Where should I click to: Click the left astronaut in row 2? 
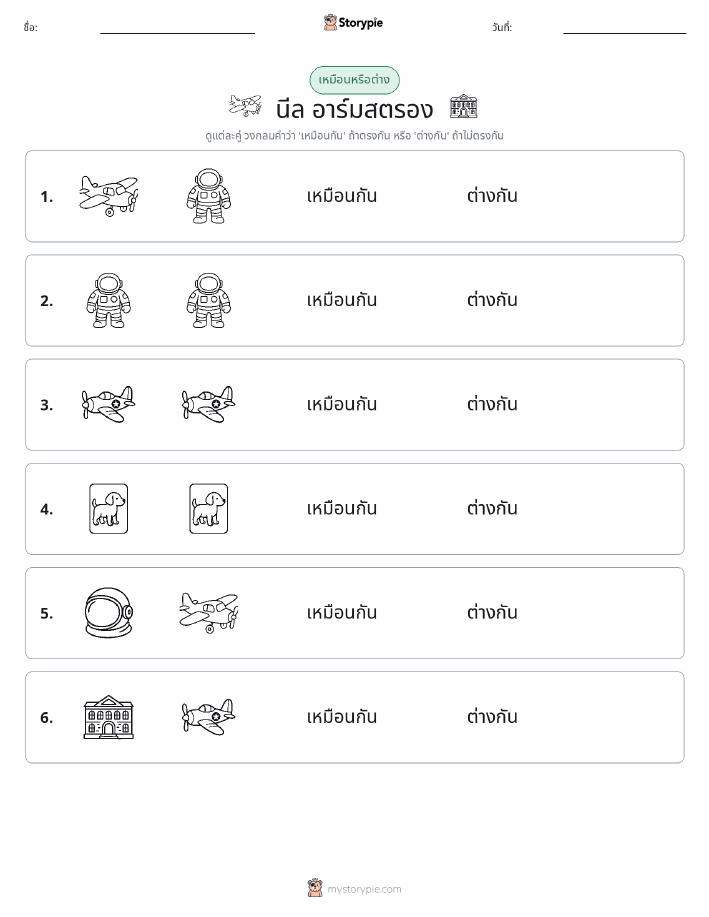(109, 300)
